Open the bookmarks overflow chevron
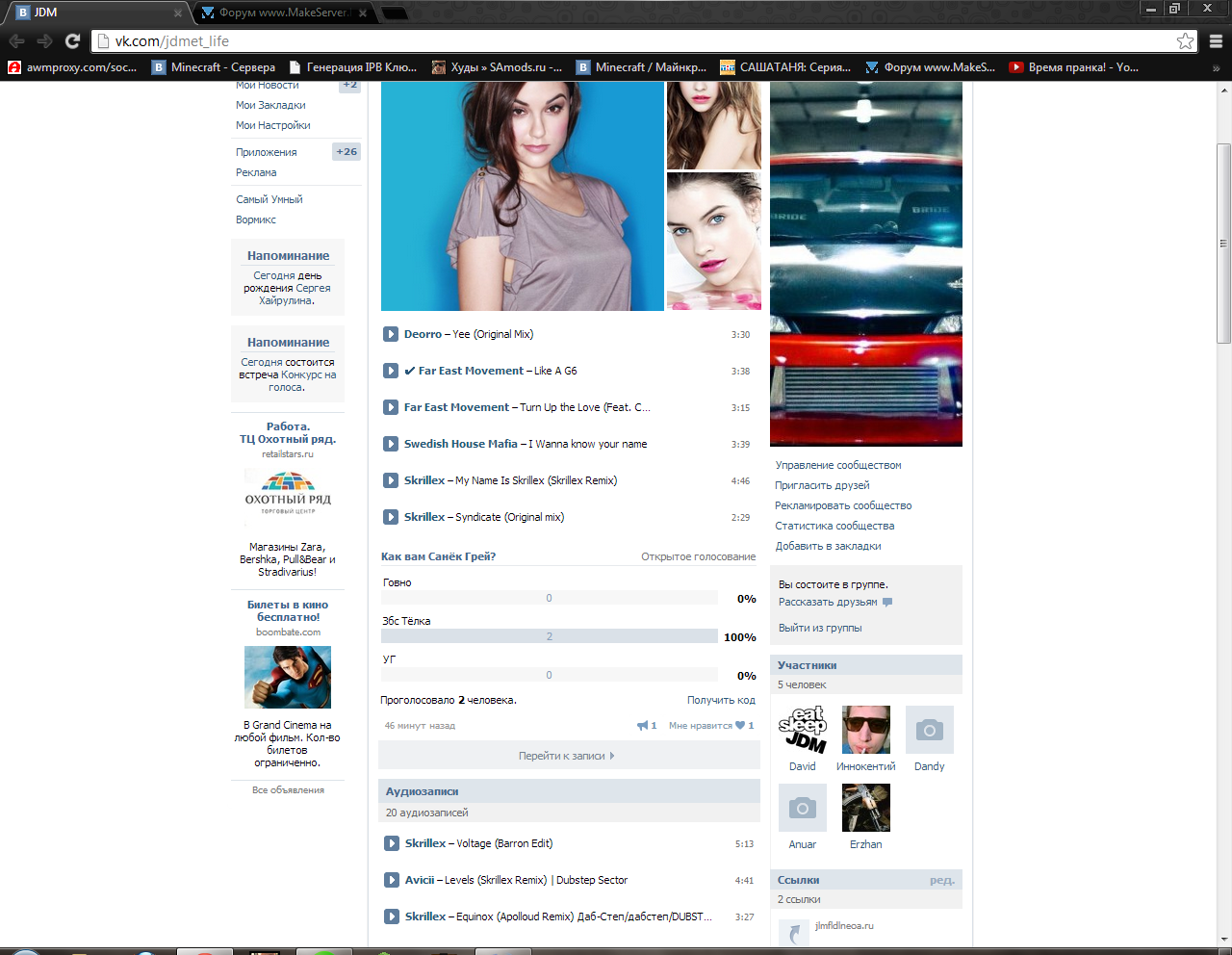Image resolution: width=1232 pixels, height=955 pixels. click(x=1216, y=67)
